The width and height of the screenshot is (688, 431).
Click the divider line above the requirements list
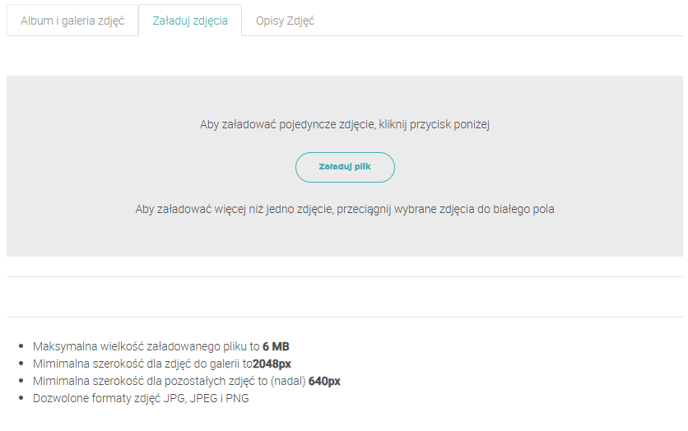click(344, 317)
